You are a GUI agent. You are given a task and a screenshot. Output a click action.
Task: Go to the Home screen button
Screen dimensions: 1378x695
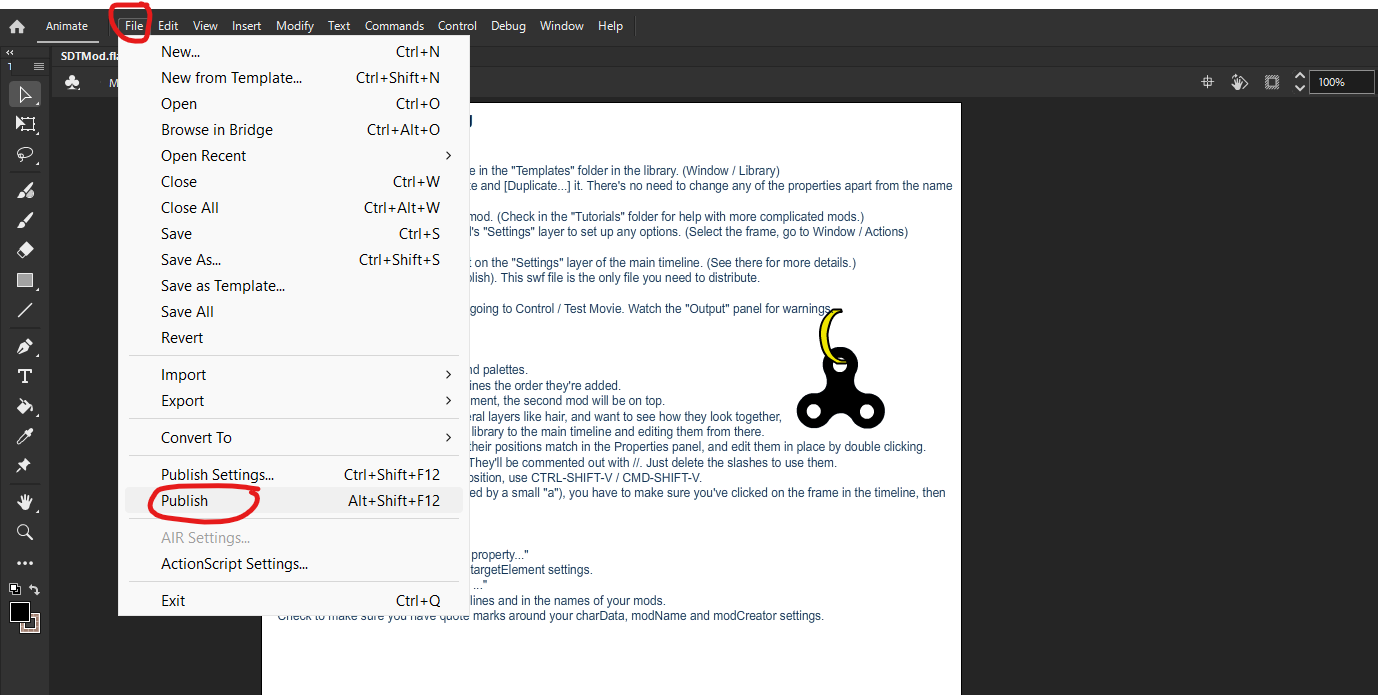point(17,27)
